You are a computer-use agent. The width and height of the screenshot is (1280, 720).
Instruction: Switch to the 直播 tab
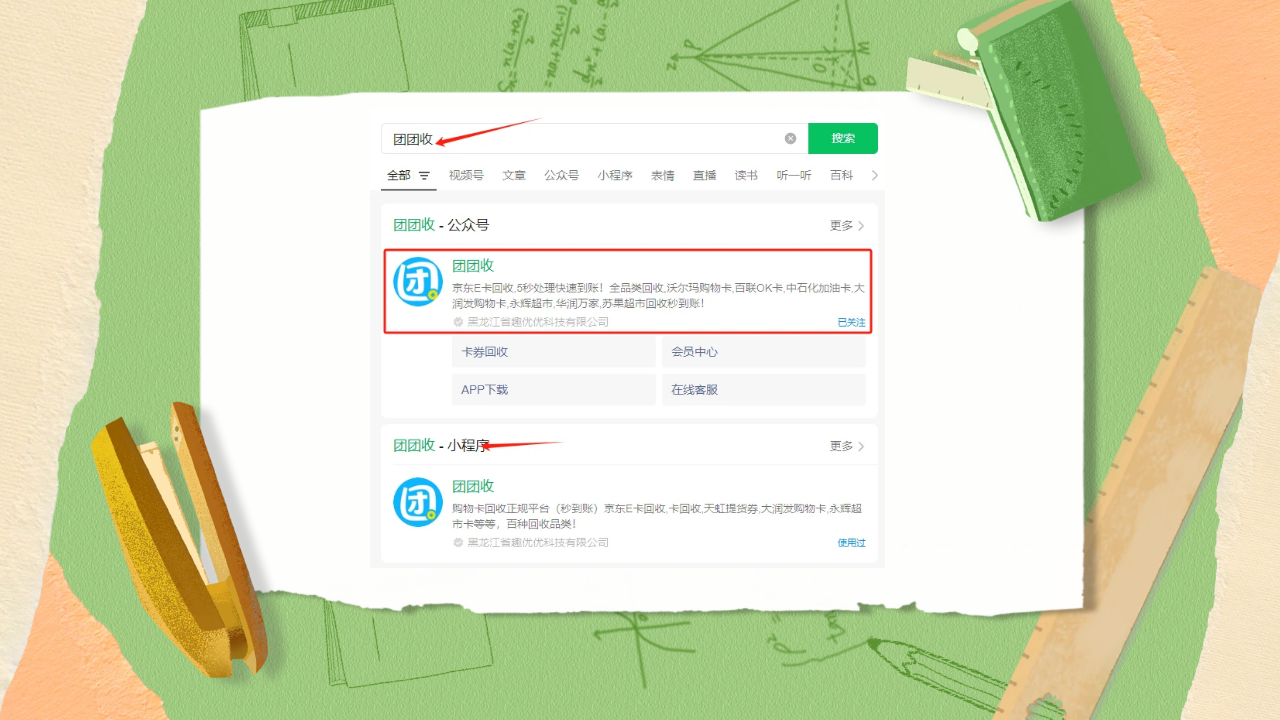click(705, 175)
